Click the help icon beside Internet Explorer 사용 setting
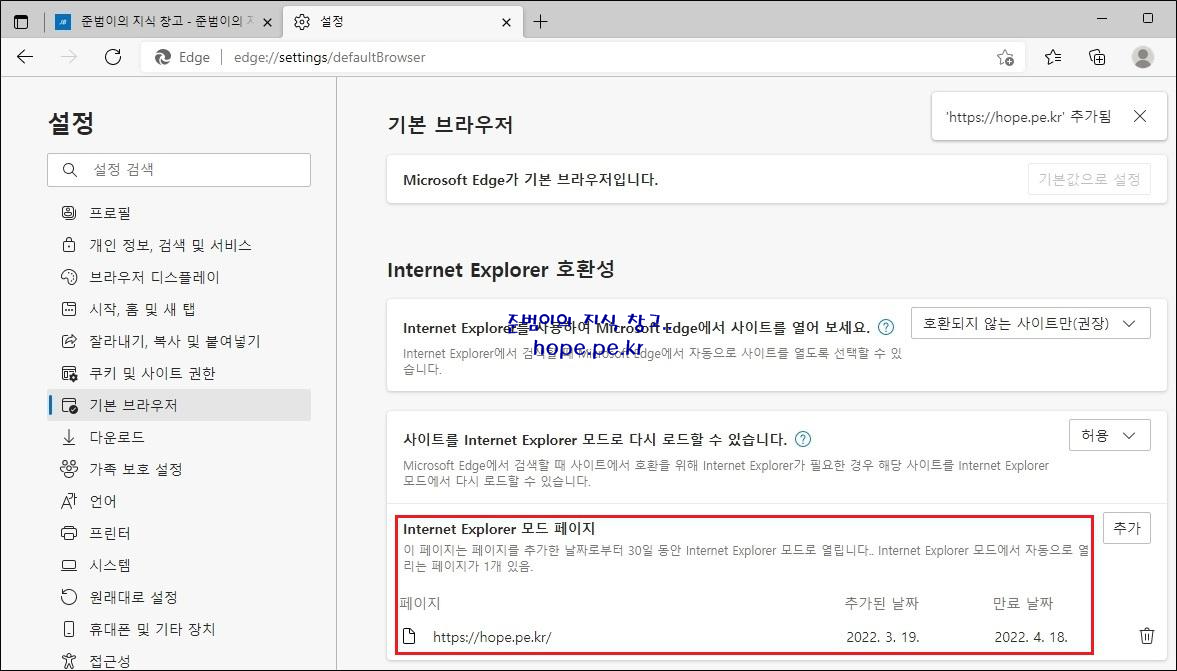The height and width of the screenshot is (671, 1177). (x=886, y=327)
